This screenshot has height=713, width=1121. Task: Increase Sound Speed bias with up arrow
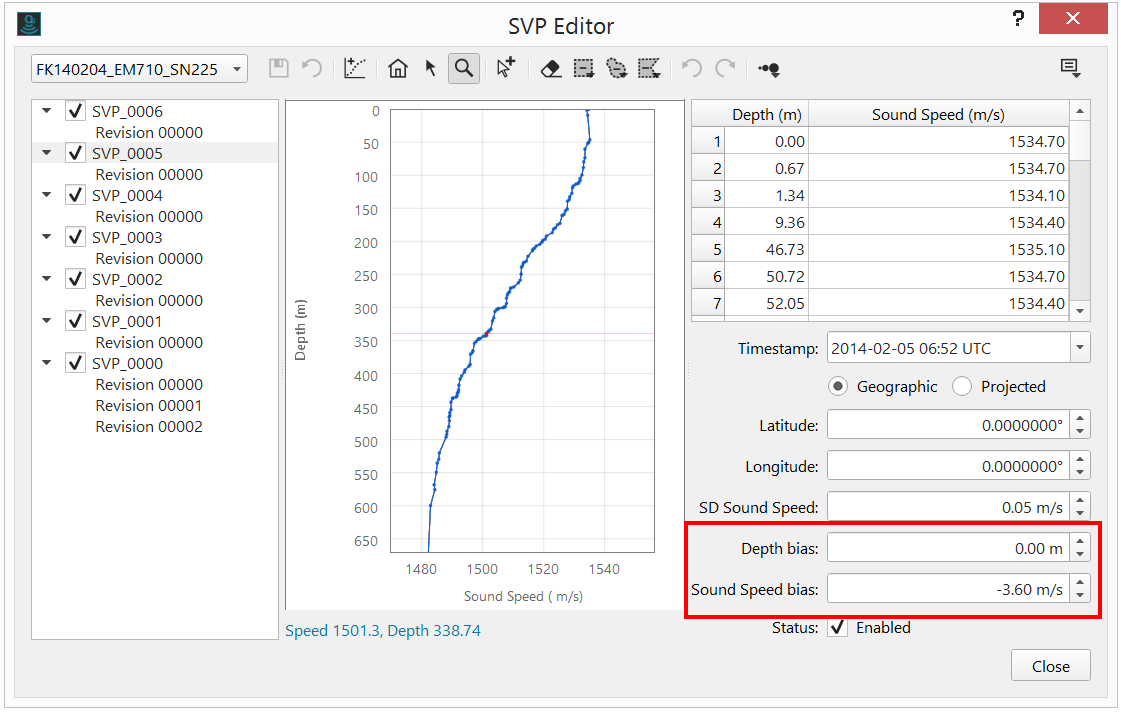click(1079, 582)
